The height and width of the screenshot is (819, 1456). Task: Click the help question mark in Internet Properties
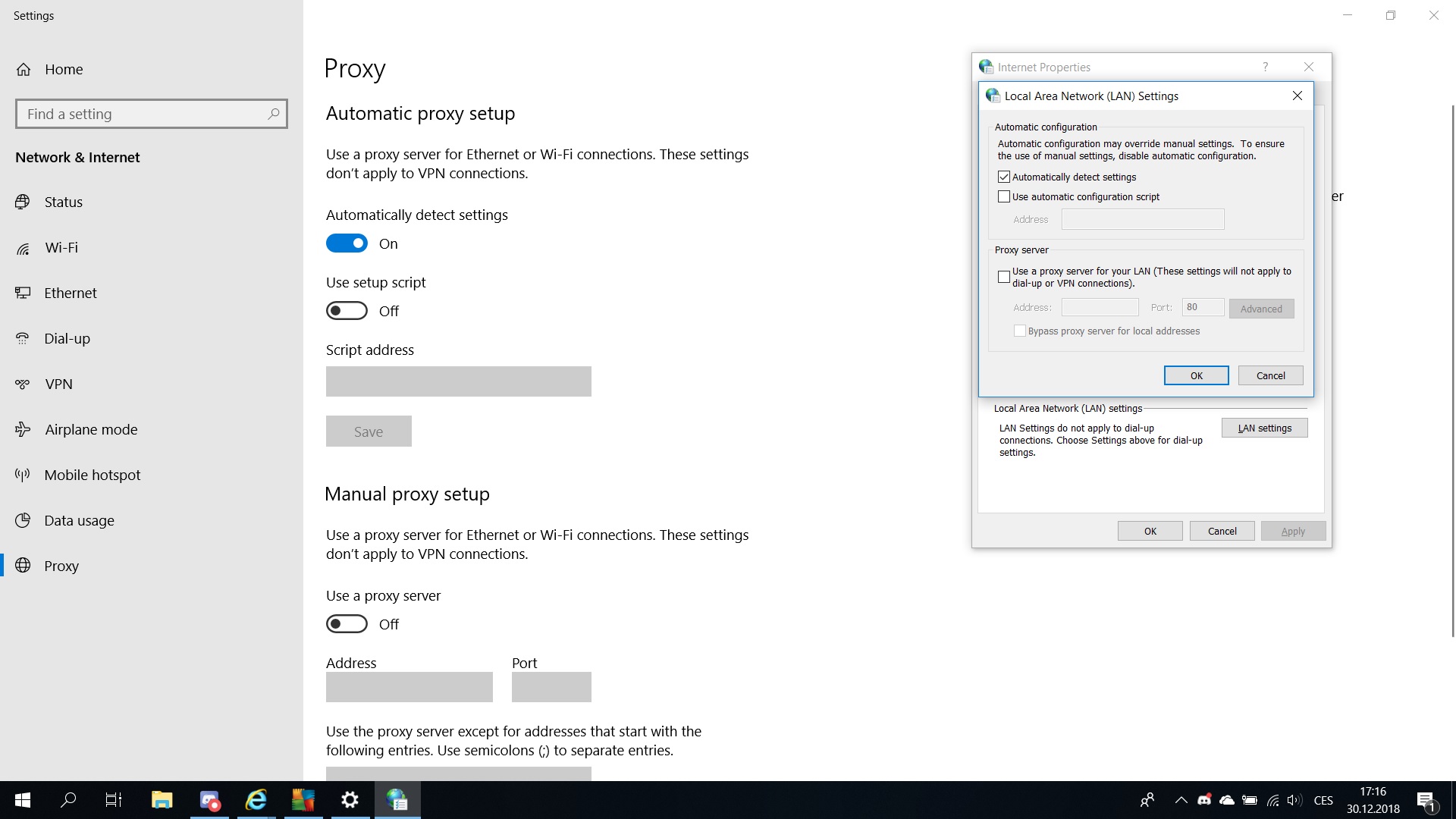click(x=1265, y=67)
